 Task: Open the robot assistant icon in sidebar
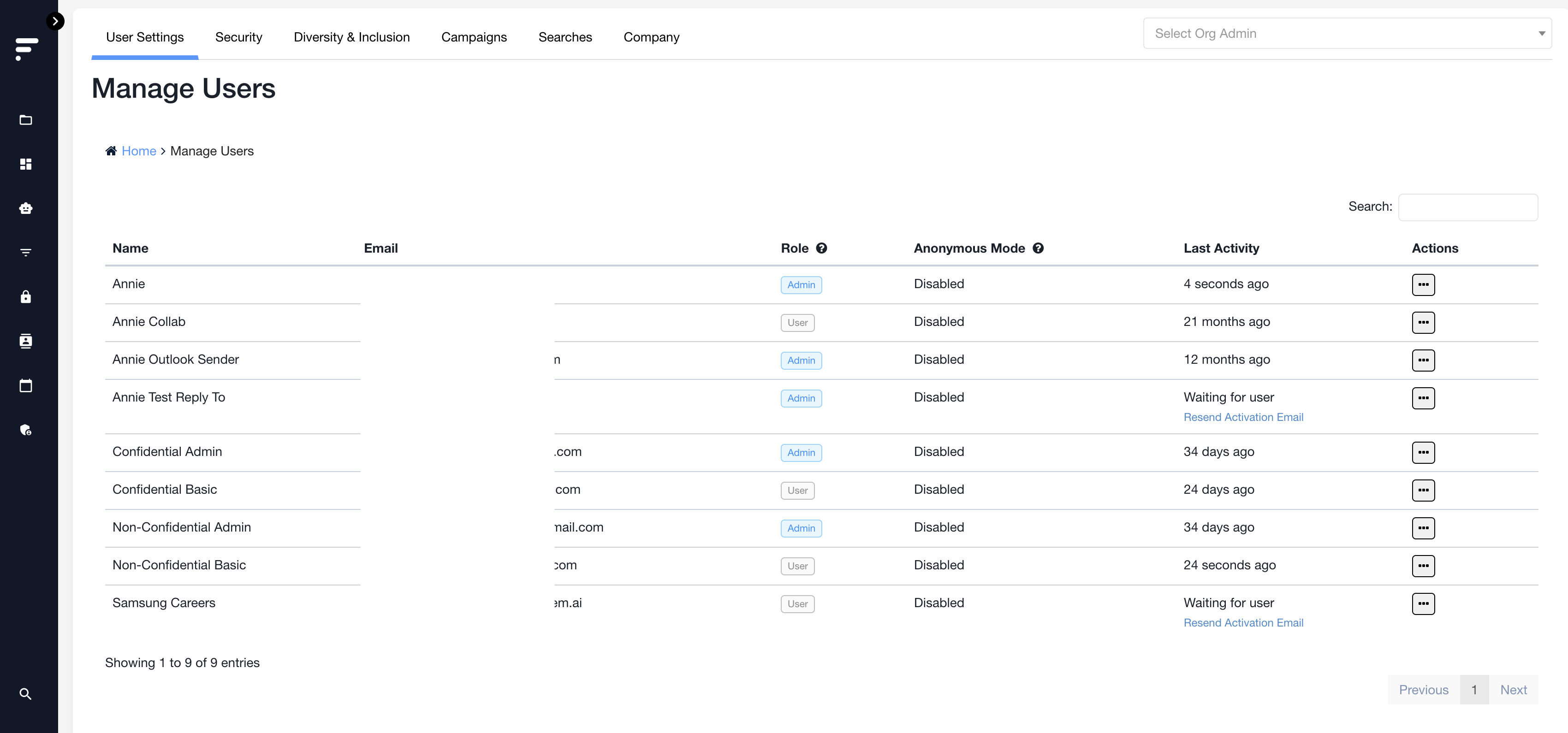(x=25, y=209)
